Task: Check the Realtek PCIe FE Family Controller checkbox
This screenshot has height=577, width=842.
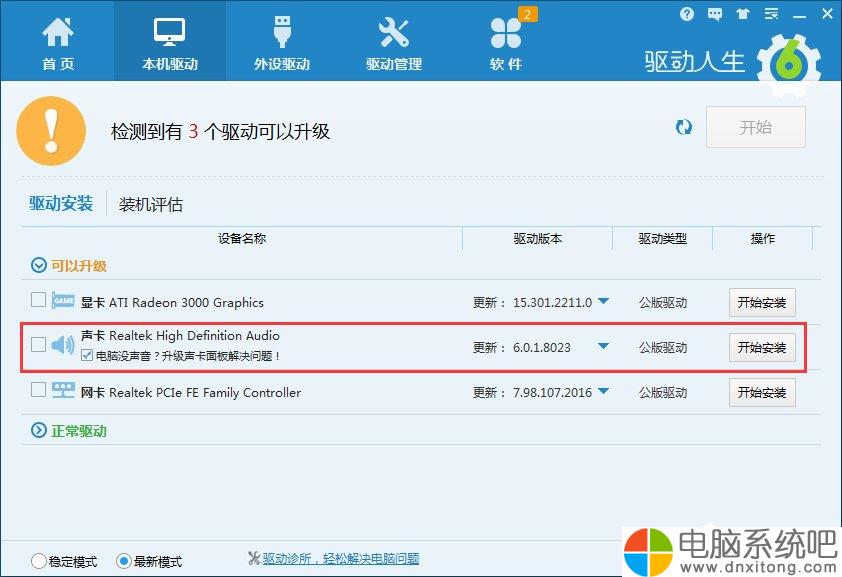Action: coord(38,389)
